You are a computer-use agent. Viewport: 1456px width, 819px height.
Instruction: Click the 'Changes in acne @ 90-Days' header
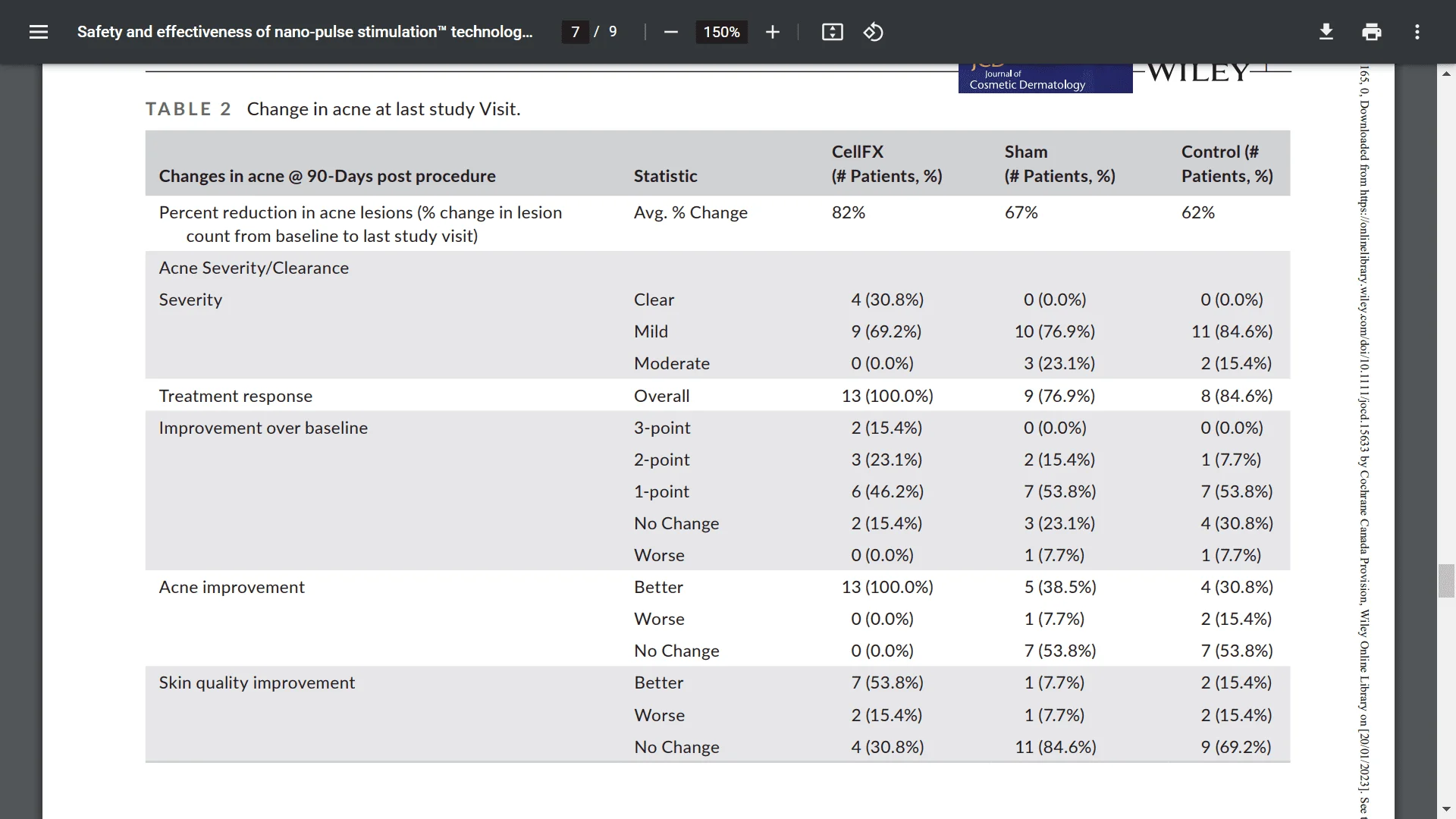(327, 176)
